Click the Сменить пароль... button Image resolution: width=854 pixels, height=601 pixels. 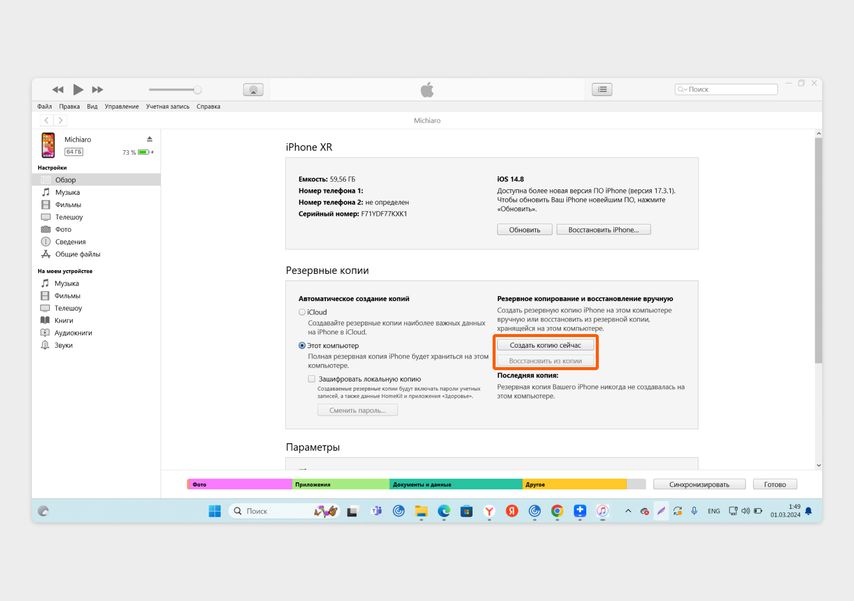357,410
